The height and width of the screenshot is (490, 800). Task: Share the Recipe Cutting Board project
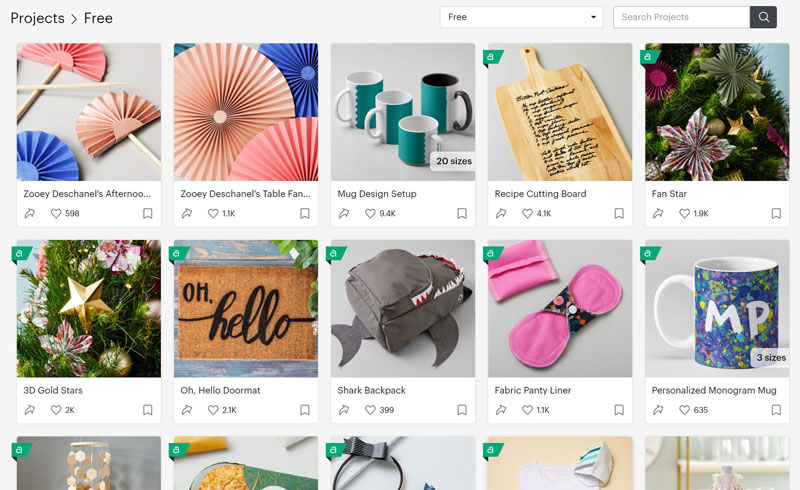501,213
